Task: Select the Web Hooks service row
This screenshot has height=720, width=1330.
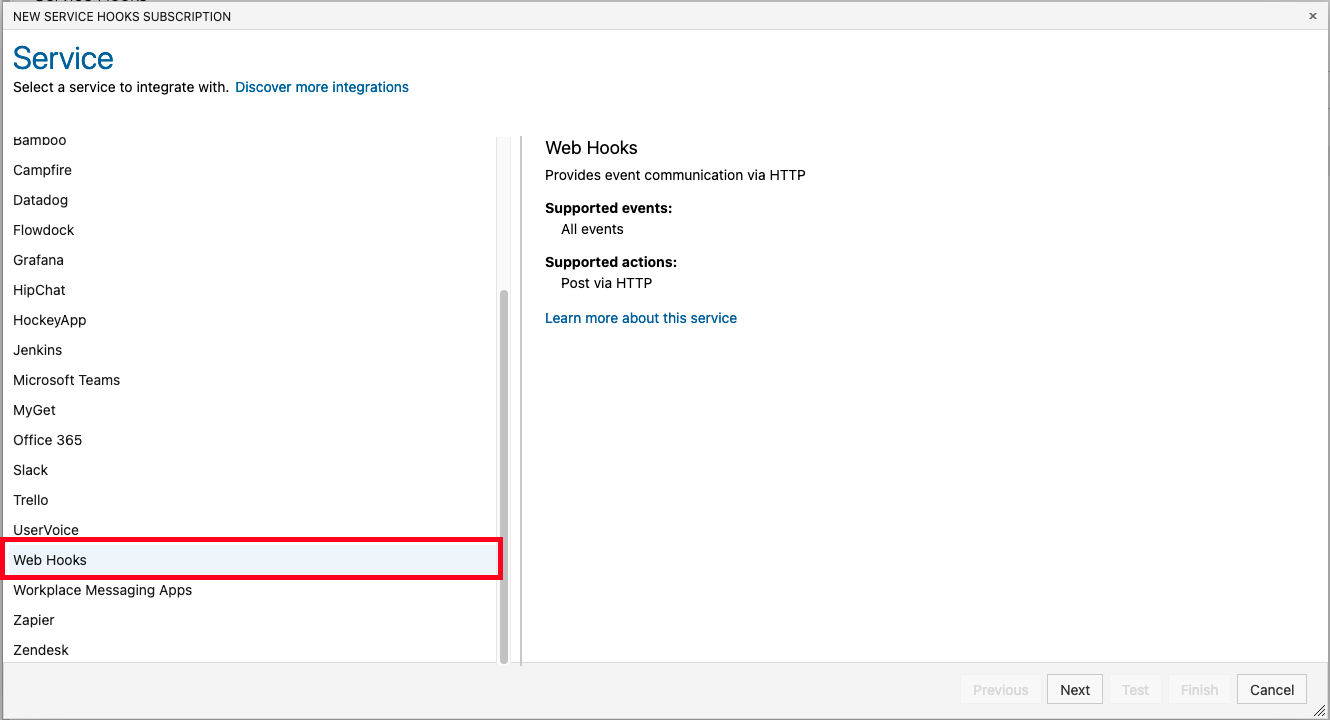Action: [251, 559]
